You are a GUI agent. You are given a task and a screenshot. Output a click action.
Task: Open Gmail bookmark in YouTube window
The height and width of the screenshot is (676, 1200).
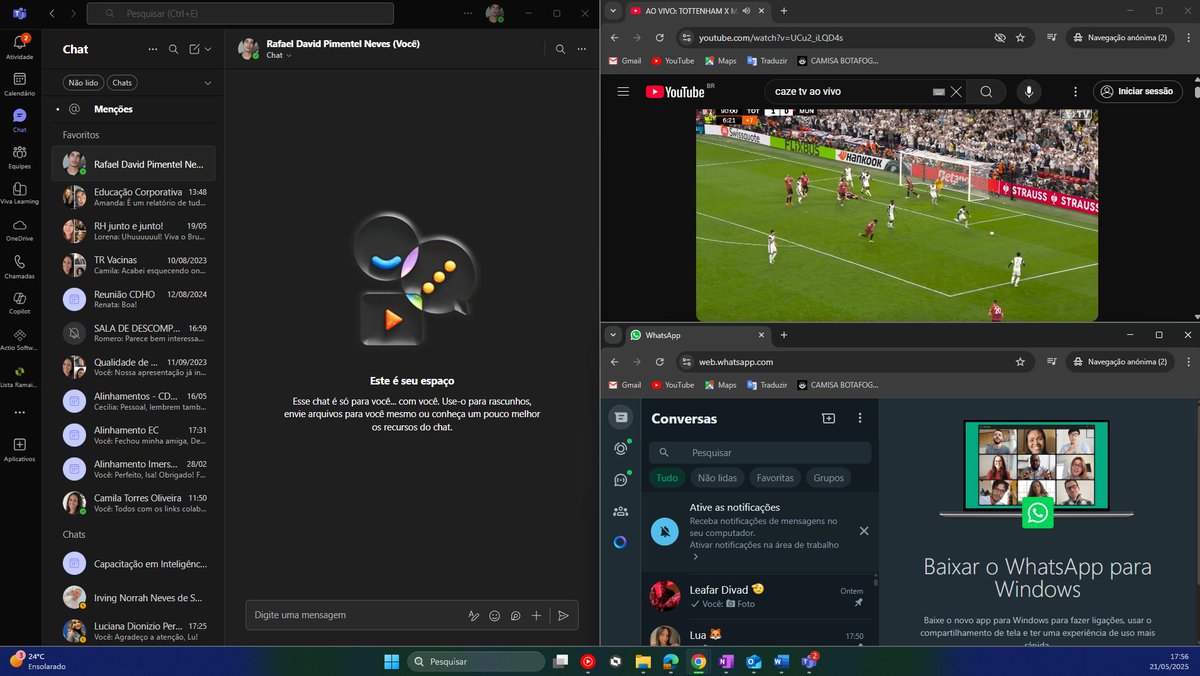(x=624, y=61)
